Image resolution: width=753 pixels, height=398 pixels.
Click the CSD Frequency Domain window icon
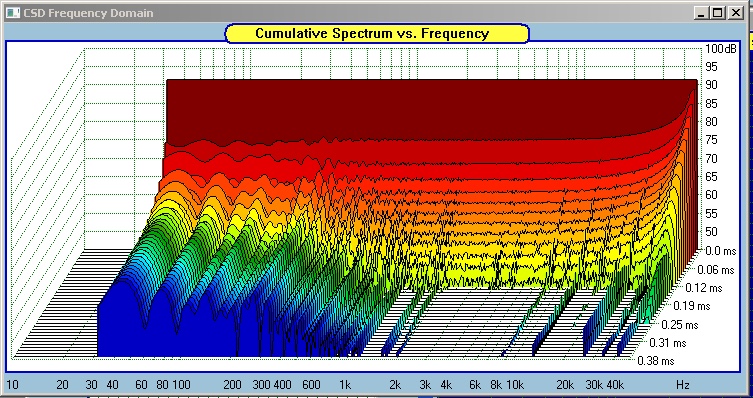coord(13,13)
